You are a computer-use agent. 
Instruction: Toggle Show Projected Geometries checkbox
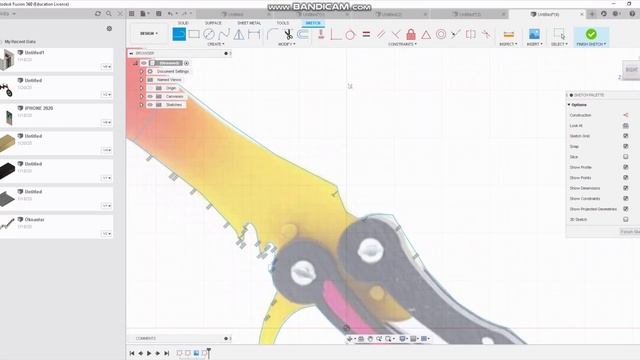(x=625, y=209)
